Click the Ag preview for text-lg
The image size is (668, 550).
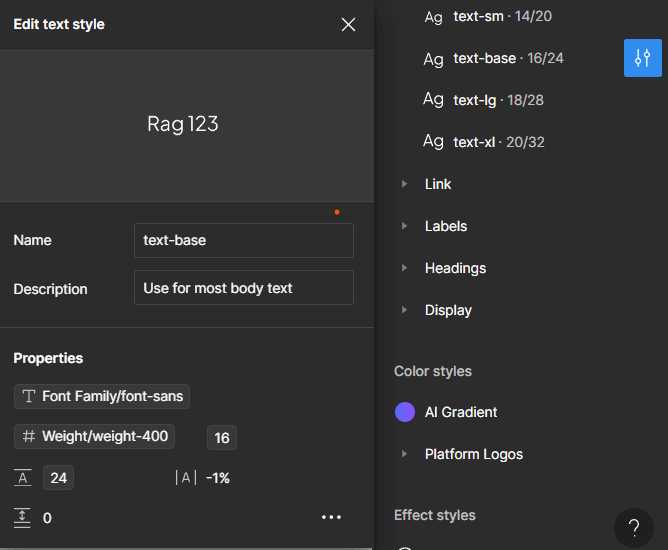click(x=433, y=99)
